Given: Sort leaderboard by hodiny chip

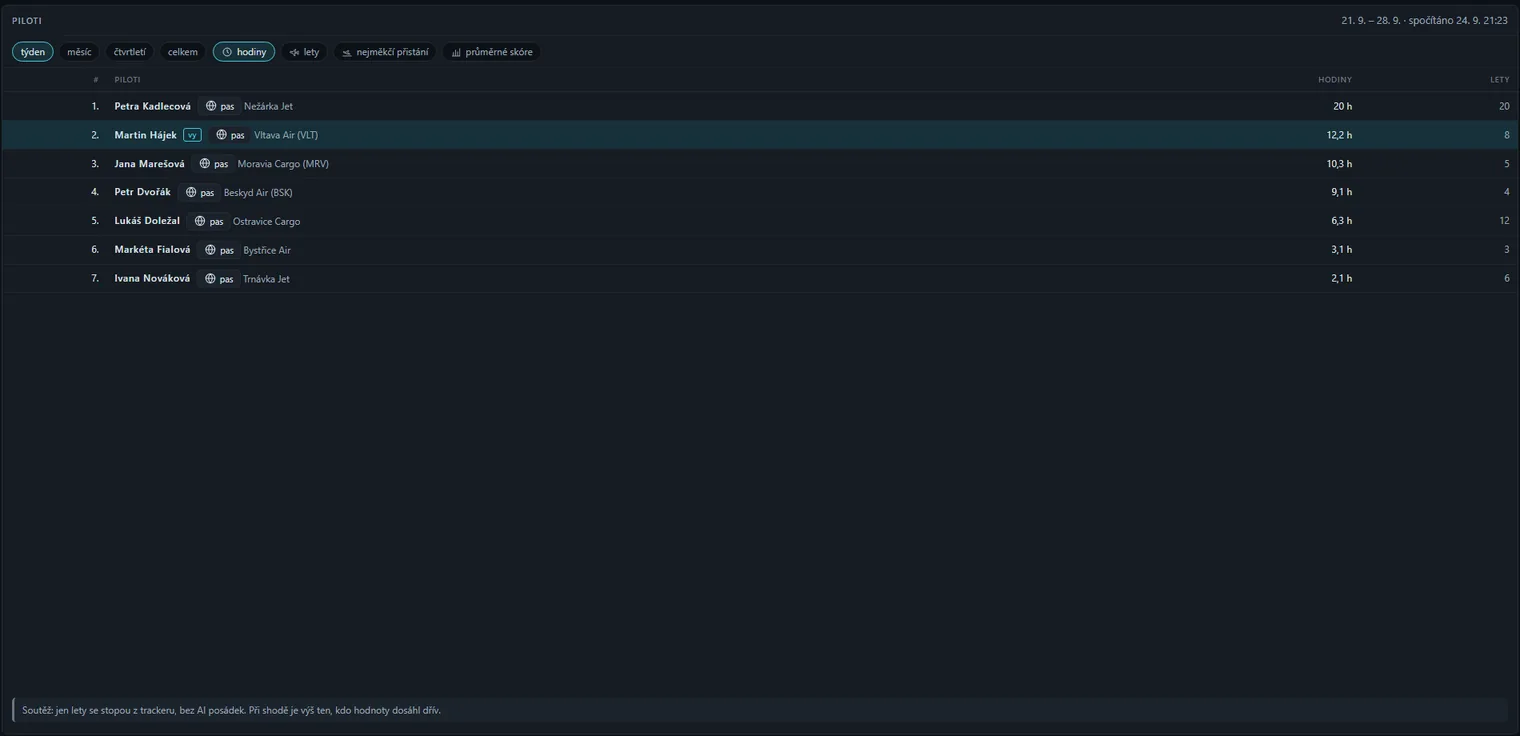Looking at the screenshot, I should 244,52.
